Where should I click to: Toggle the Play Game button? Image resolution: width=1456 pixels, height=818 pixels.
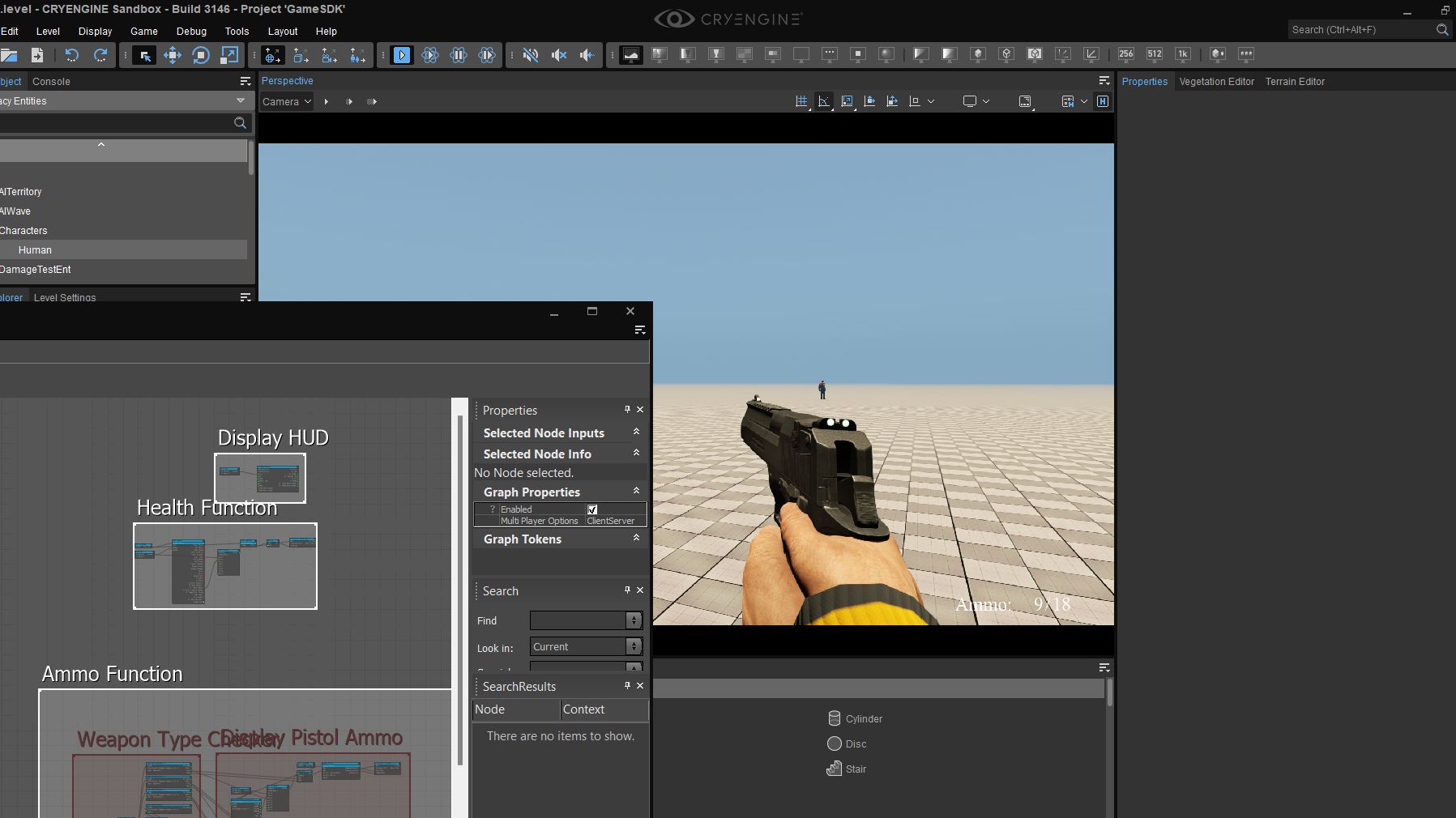point(402,55)
